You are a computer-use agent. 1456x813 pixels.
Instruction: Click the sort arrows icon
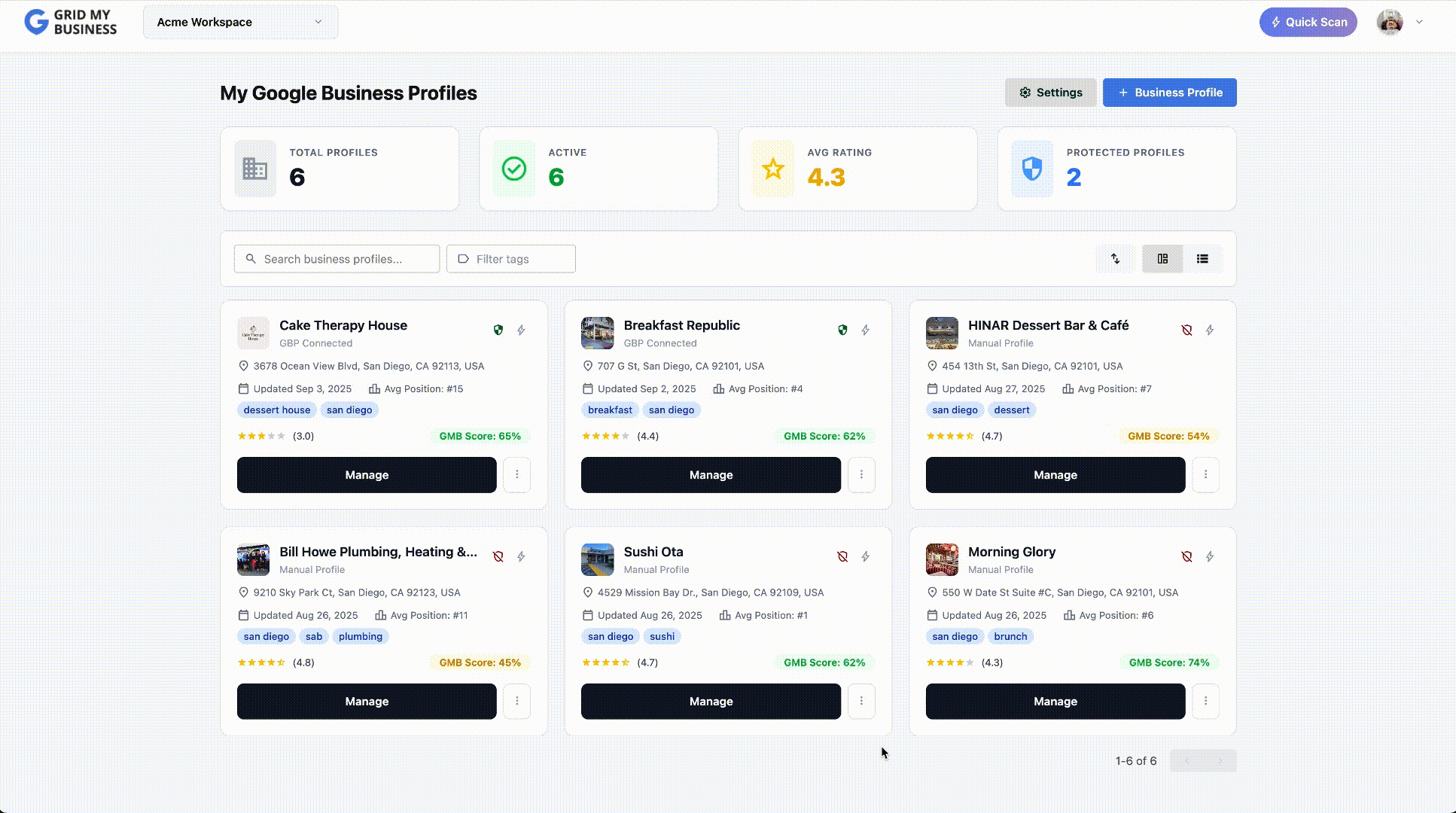click(1116, 259)
